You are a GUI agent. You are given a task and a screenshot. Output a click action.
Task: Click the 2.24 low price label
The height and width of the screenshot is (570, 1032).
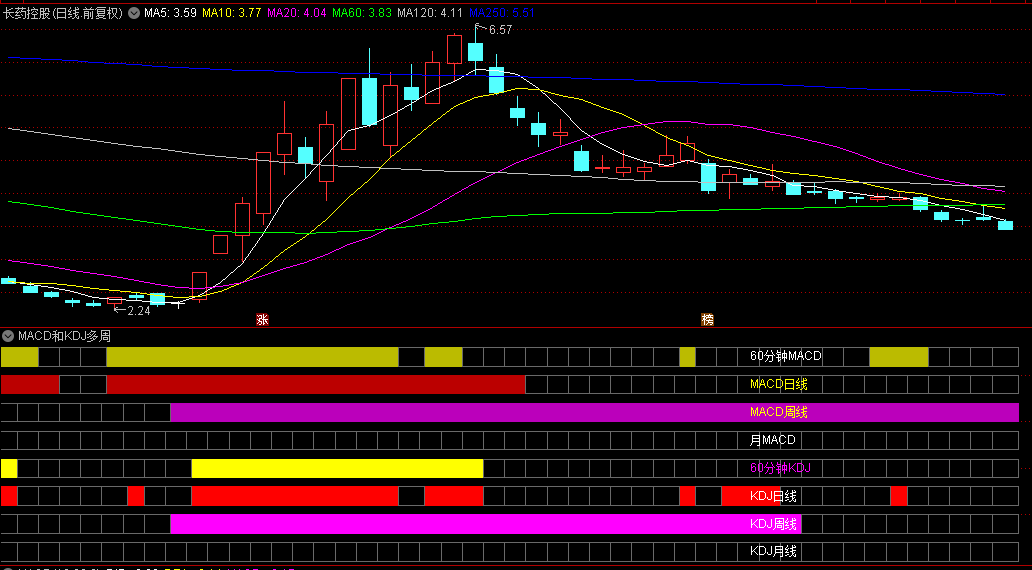(x=139, y=311)
